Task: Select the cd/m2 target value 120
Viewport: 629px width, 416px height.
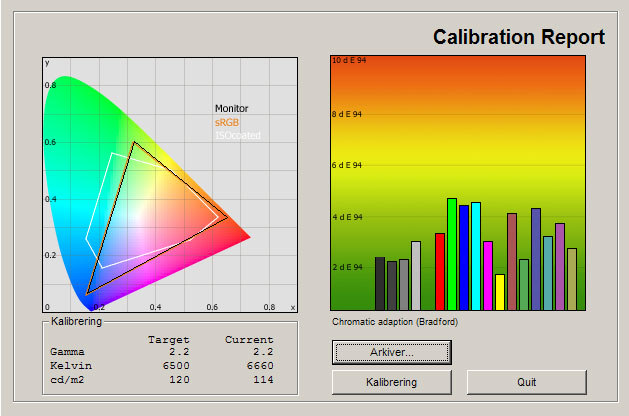Action: pos(179,380)
